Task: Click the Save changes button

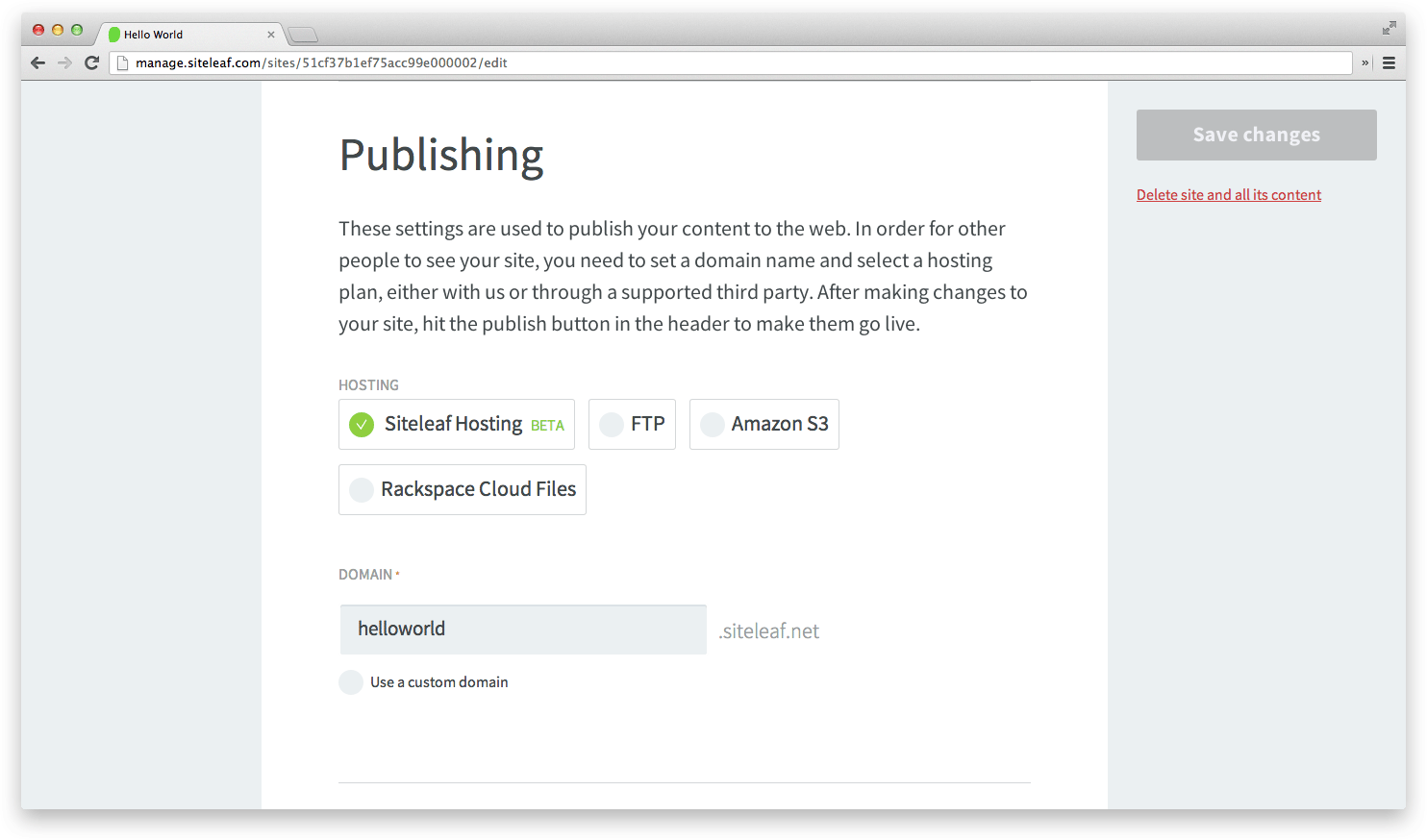Action: 1257,135
